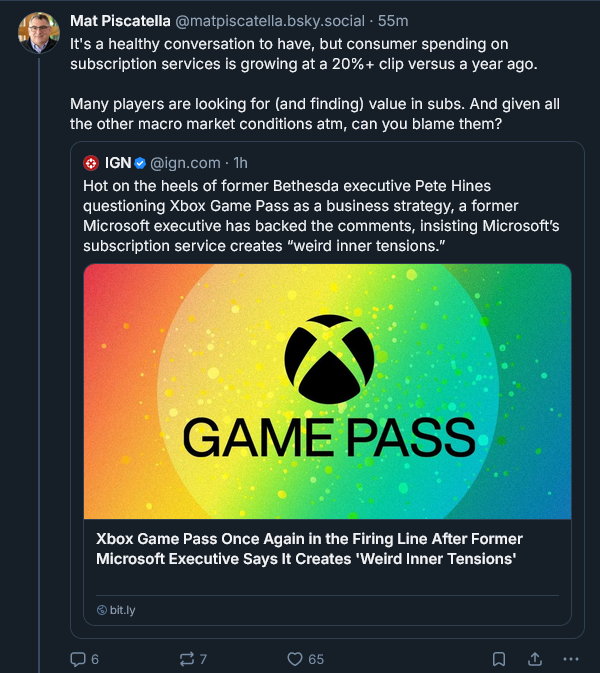
Task: Open the Xbox Game Pass article image
Action: pyautogui.click(x=327, y=391)
